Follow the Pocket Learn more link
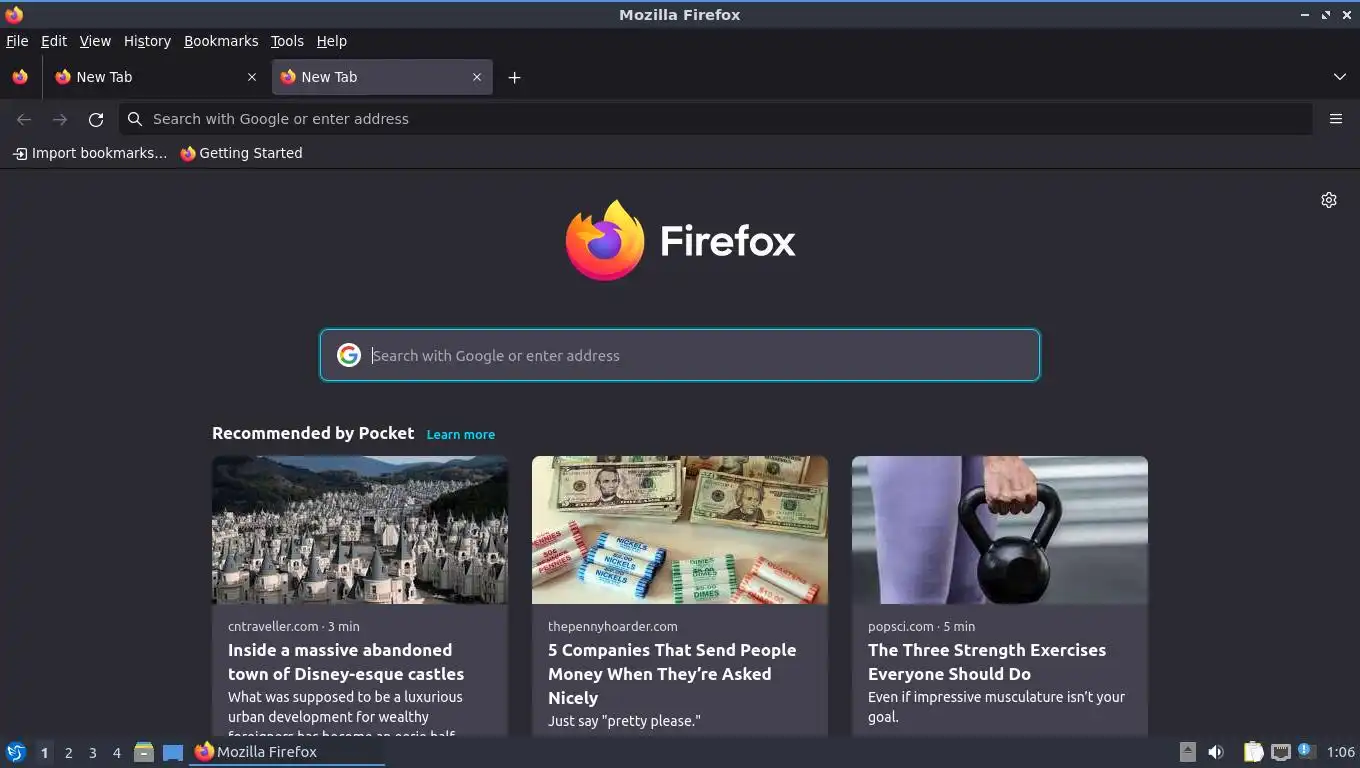 coord(460,434)
